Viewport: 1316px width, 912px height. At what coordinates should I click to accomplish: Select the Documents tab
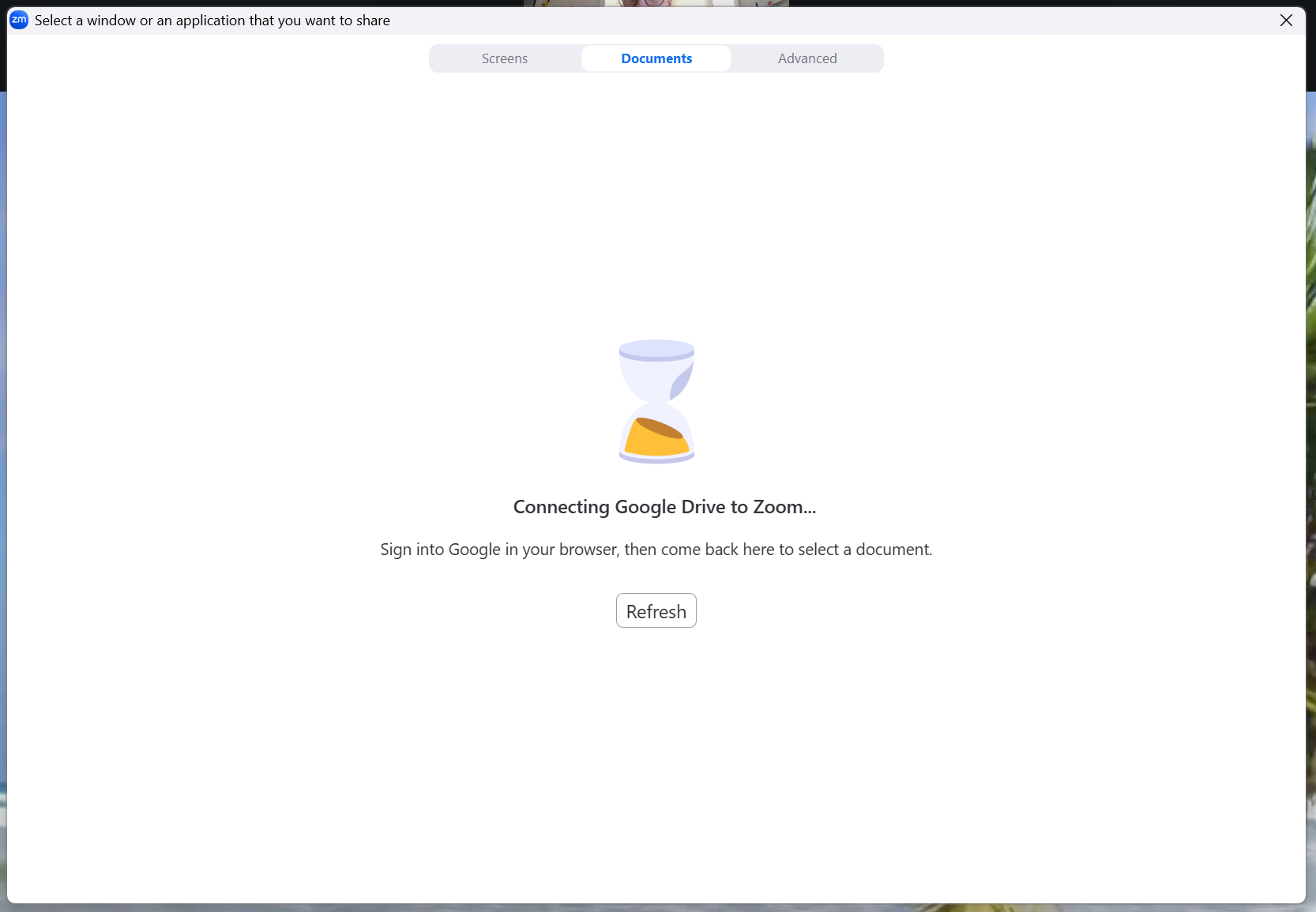click(656, 58)
